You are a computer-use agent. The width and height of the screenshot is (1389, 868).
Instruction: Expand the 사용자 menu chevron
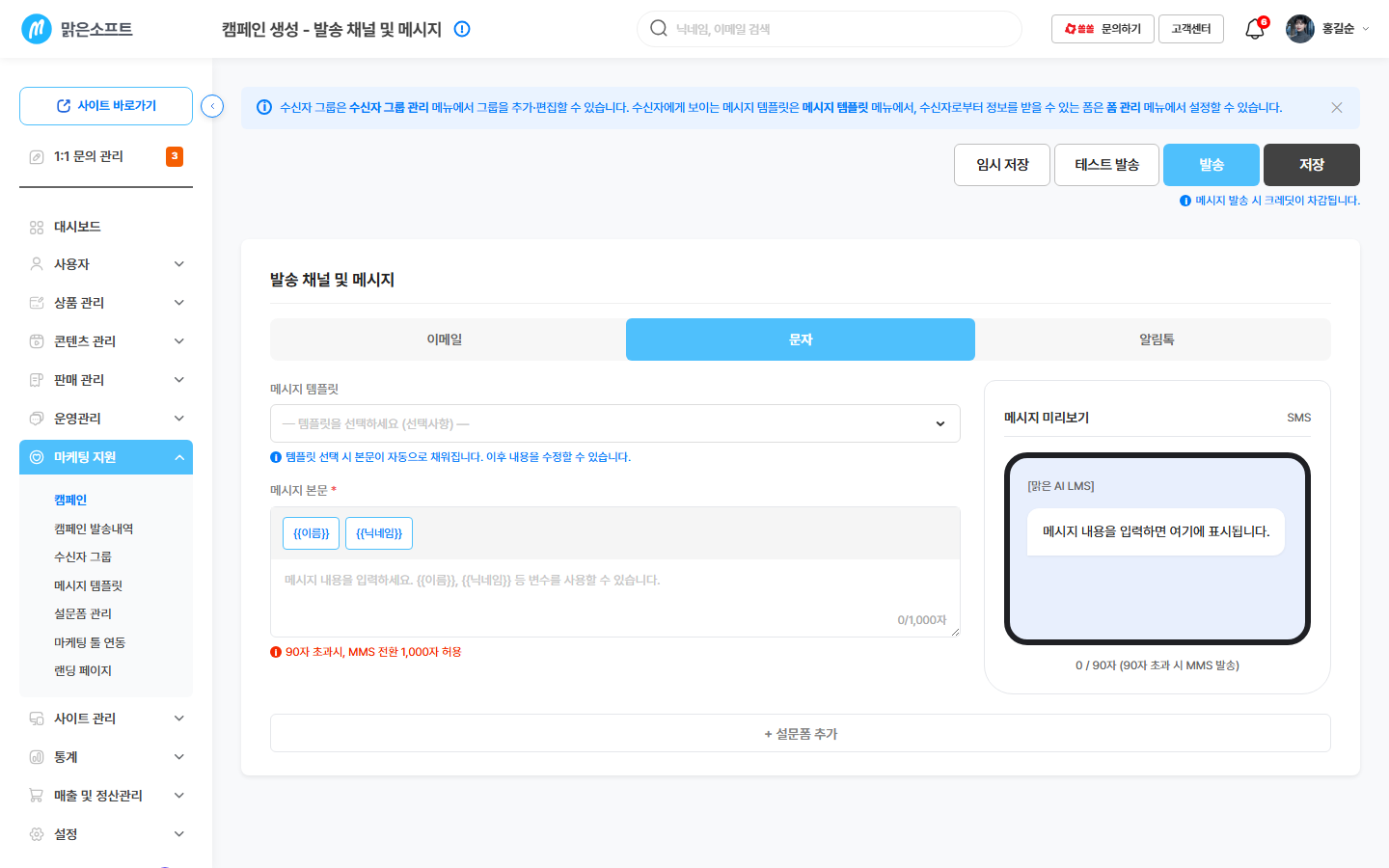[179, 264]
